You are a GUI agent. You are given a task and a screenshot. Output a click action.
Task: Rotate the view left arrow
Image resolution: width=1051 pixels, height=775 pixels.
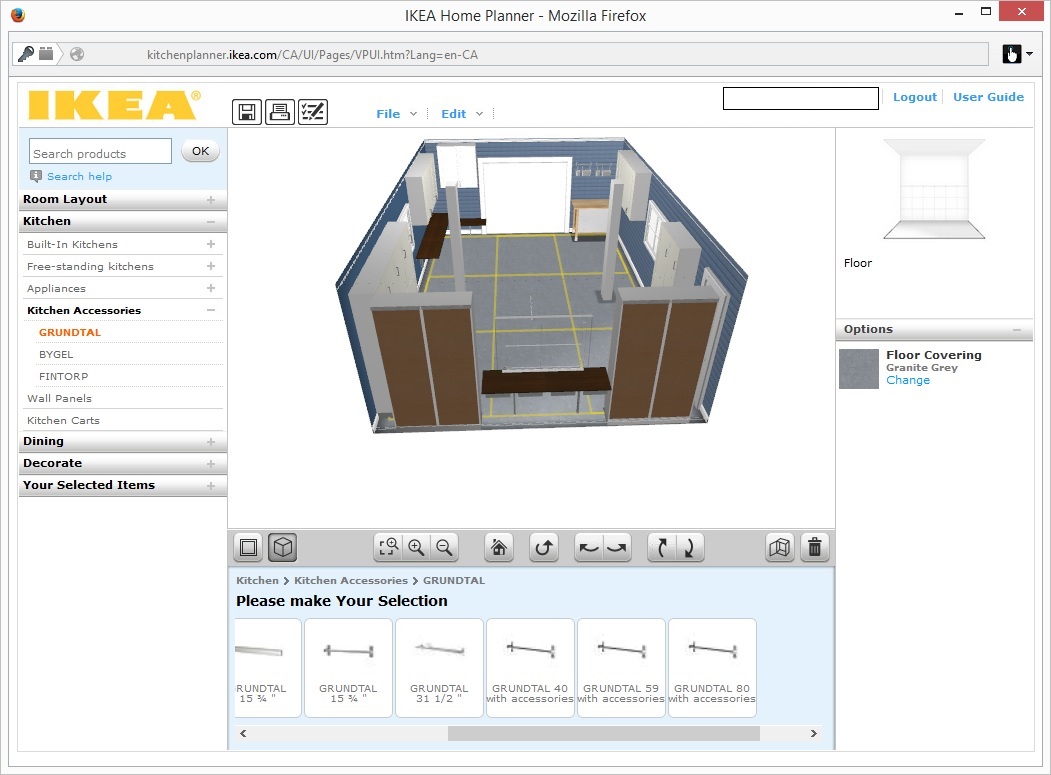click(589, 548)
